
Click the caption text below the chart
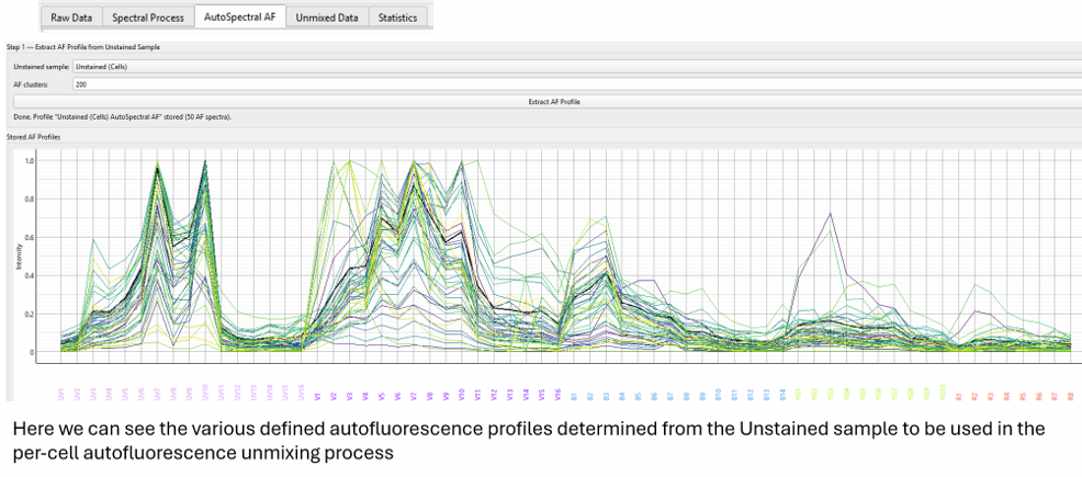click(x=529, y=440)
